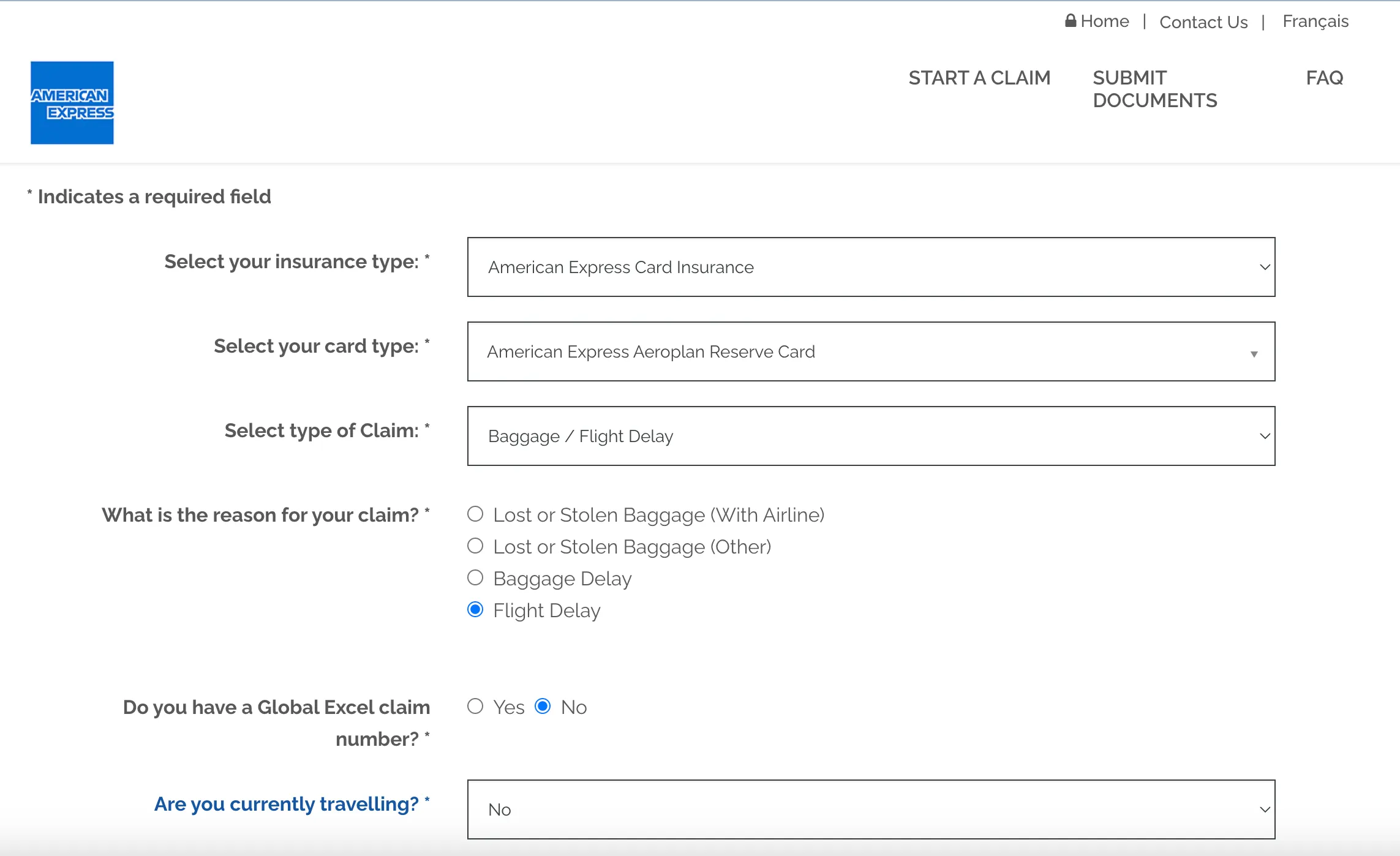Select Lost or Stolen Baggage (With Airline)

[475, 514]
